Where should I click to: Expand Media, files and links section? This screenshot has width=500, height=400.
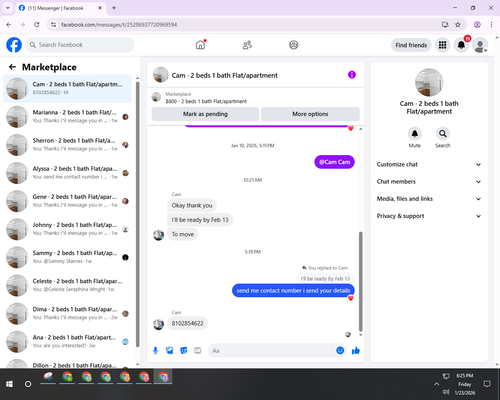click(x=429, y=199)
